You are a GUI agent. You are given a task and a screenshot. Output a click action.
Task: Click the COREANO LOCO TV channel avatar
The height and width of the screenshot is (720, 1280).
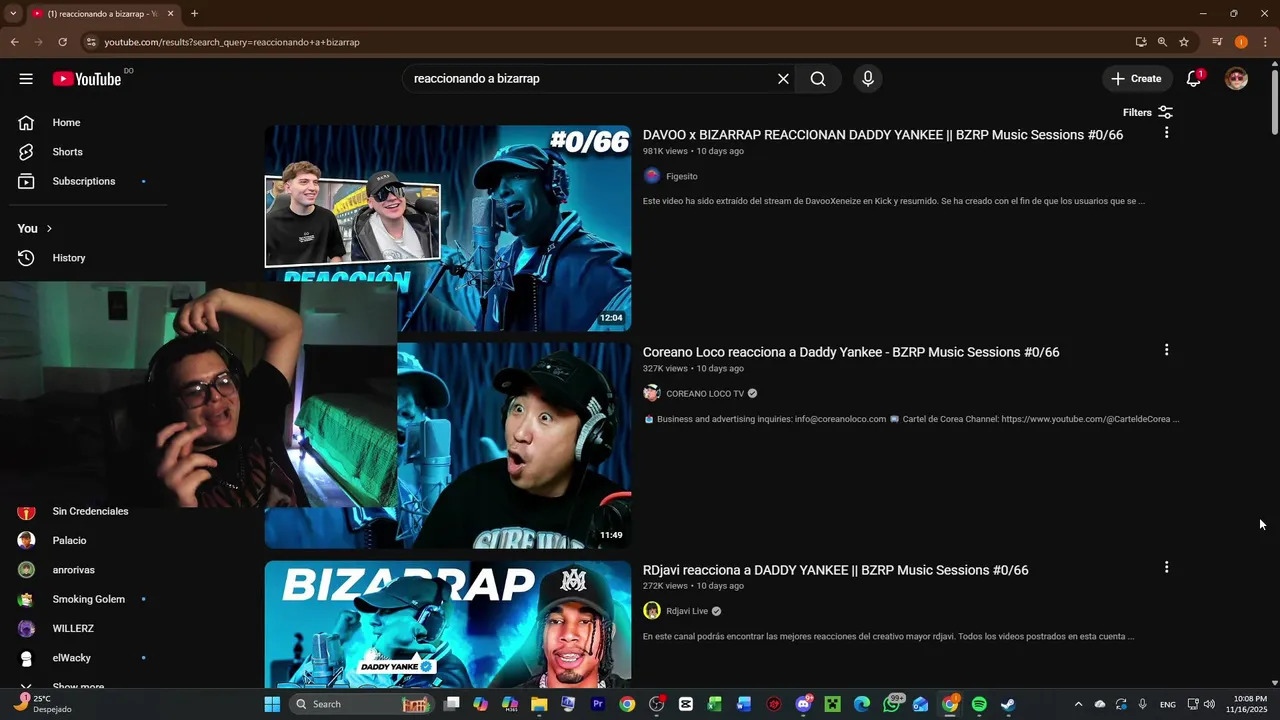pyautogui.click(x=652, y=393)
